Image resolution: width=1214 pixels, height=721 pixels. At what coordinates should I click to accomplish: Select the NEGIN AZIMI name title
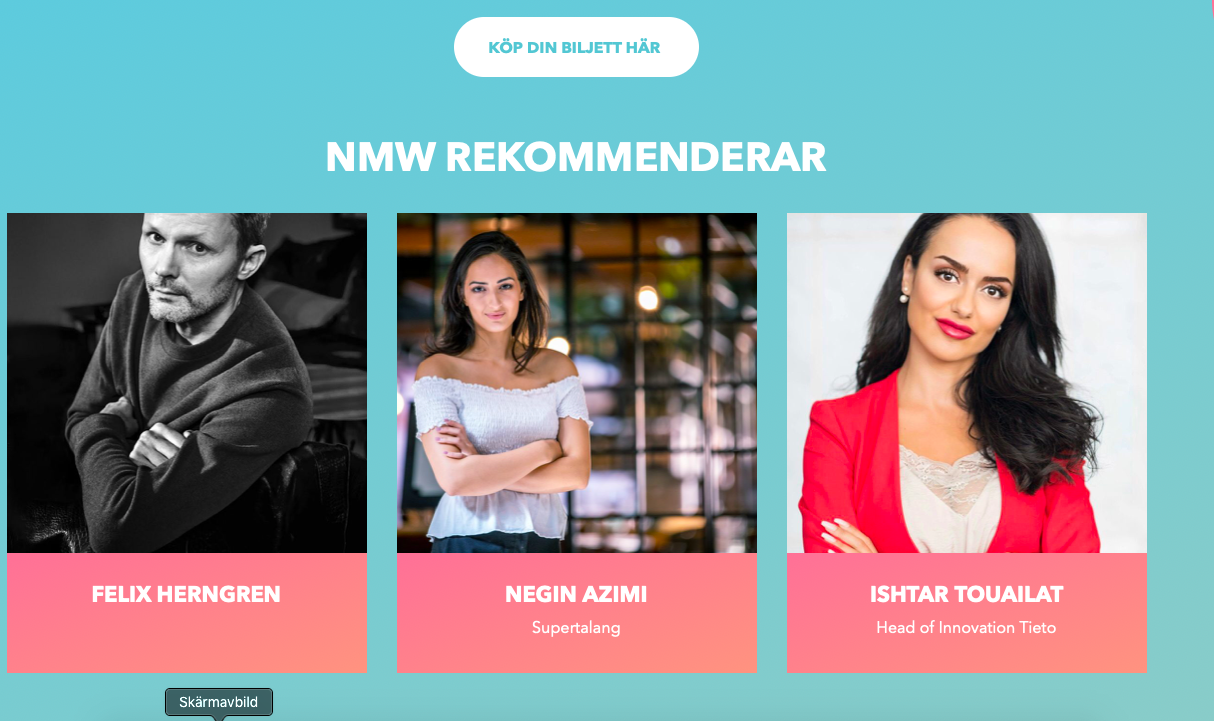576,594
